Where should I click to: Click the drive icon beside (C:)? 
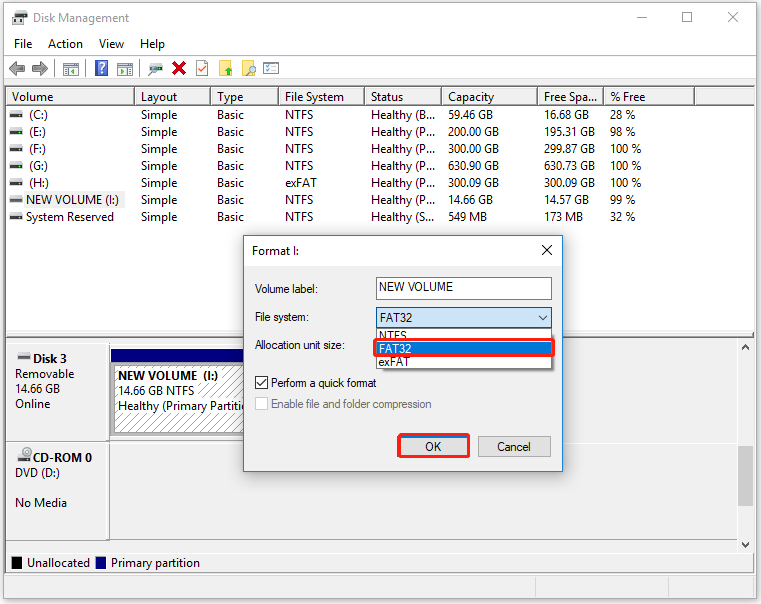16,115
